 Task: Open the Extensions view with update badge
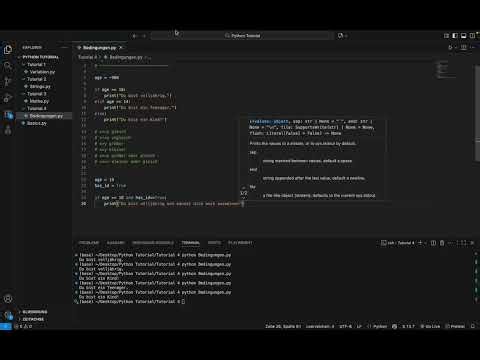[x=8, y=115]
